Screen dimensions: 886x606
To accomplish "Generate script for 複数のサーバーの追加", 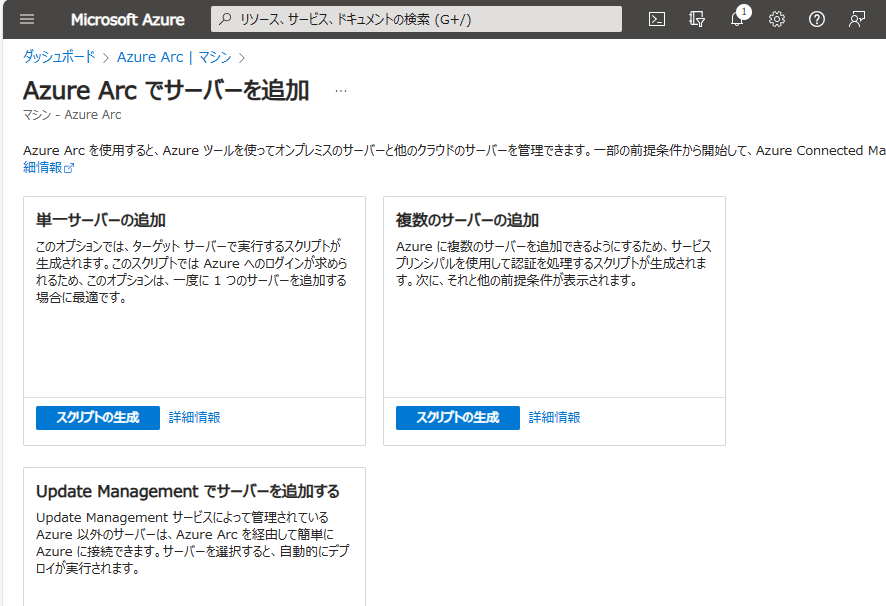I will (x=457, y=418).
